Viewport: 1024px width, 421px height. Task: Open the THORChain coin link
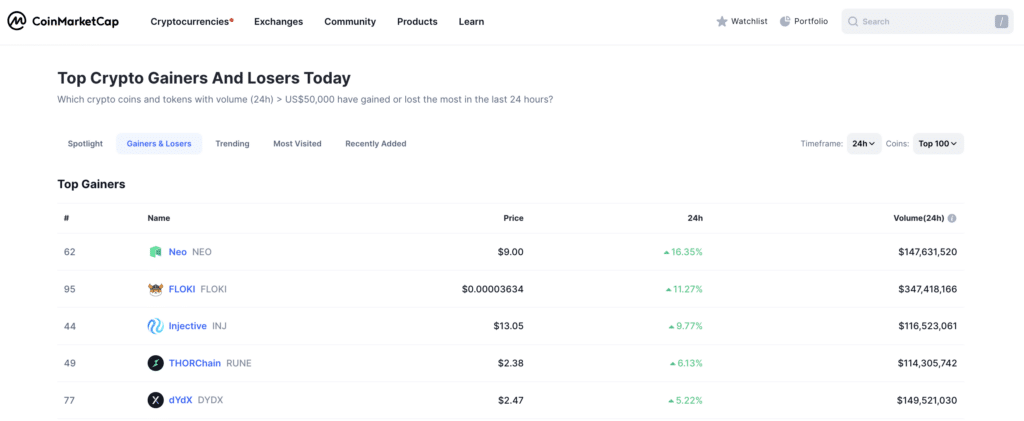click(195, 363)
